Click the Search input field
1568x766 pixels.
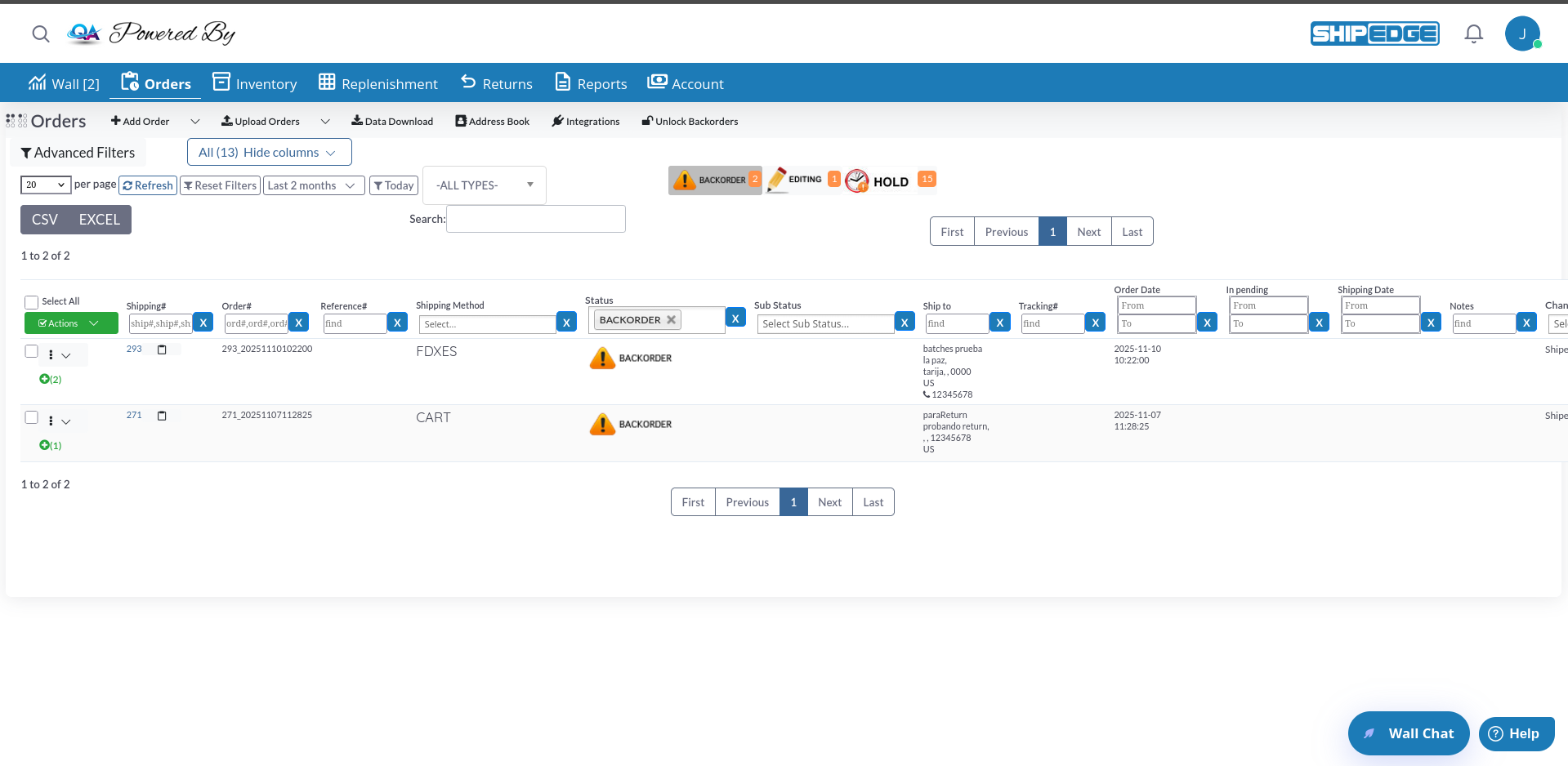(x=536, y=219)
